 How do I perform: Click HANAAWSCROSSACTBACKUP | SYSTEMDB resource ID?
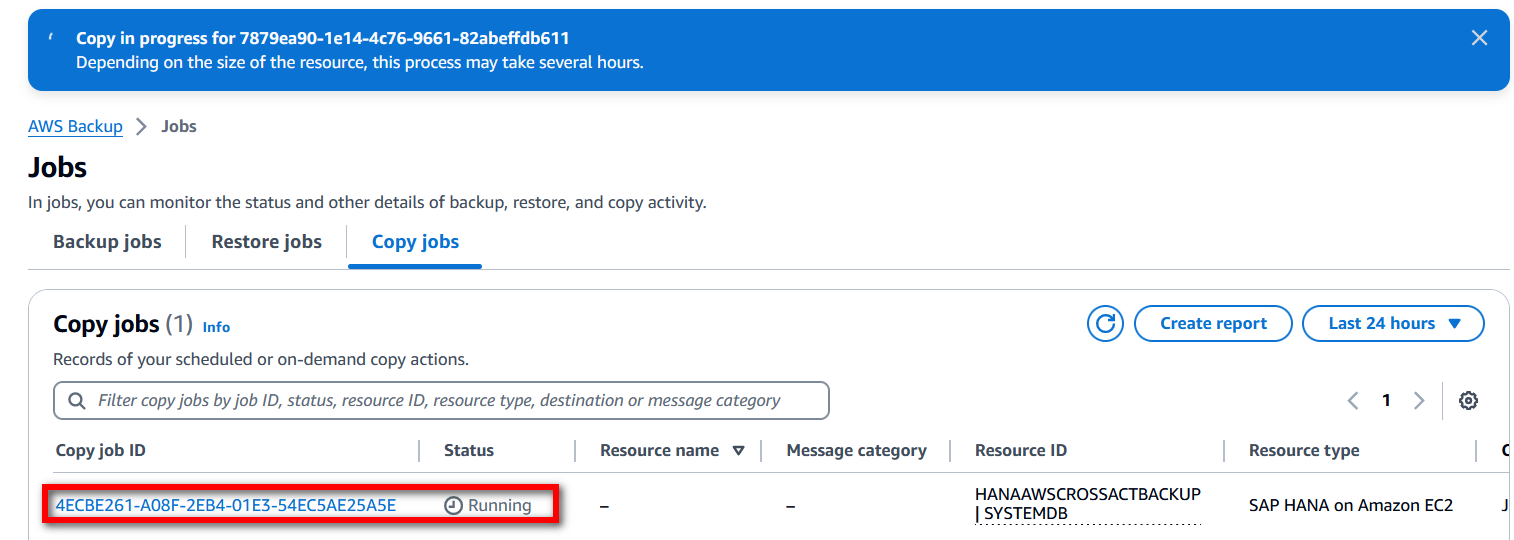(x=1088, y=504)
